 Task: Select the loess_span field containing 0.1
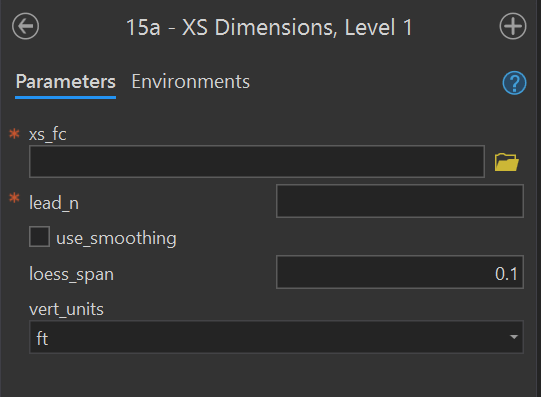[400, 272]
